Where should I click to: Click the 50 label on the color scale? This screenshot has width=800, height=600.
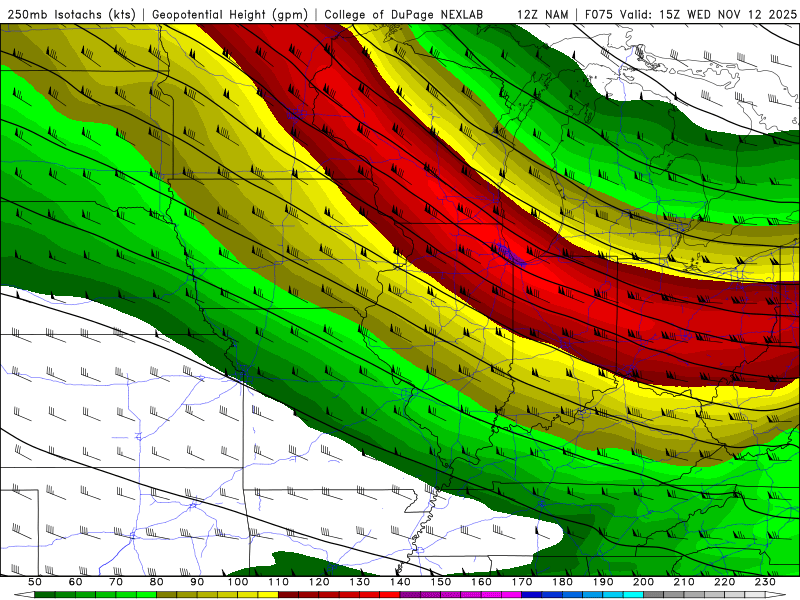click(x=35, y=582)
